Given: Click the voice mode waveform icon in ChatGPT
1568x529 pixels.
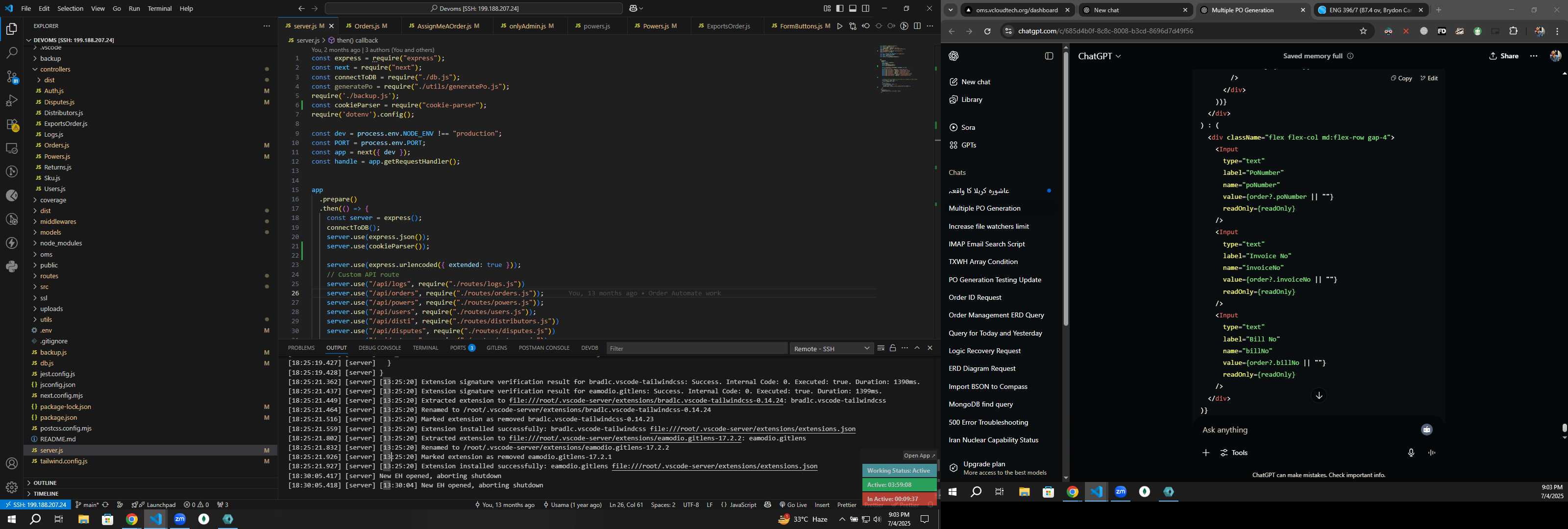Looking at the screenshot, I should click(x=1432, y=453).
